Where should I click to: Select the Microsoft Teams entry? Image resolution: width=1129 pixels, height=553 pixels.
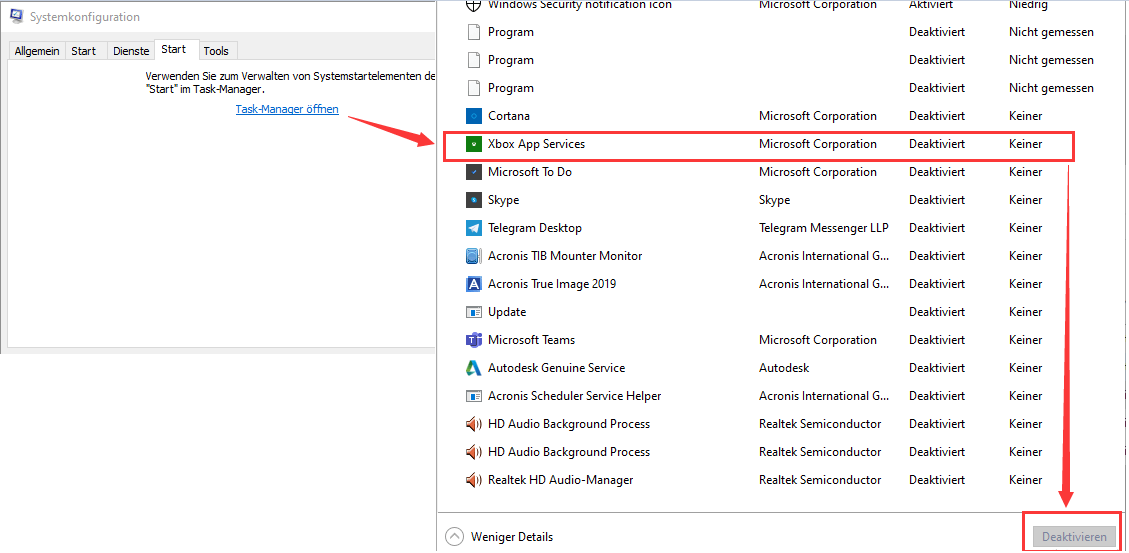point(531,340)
